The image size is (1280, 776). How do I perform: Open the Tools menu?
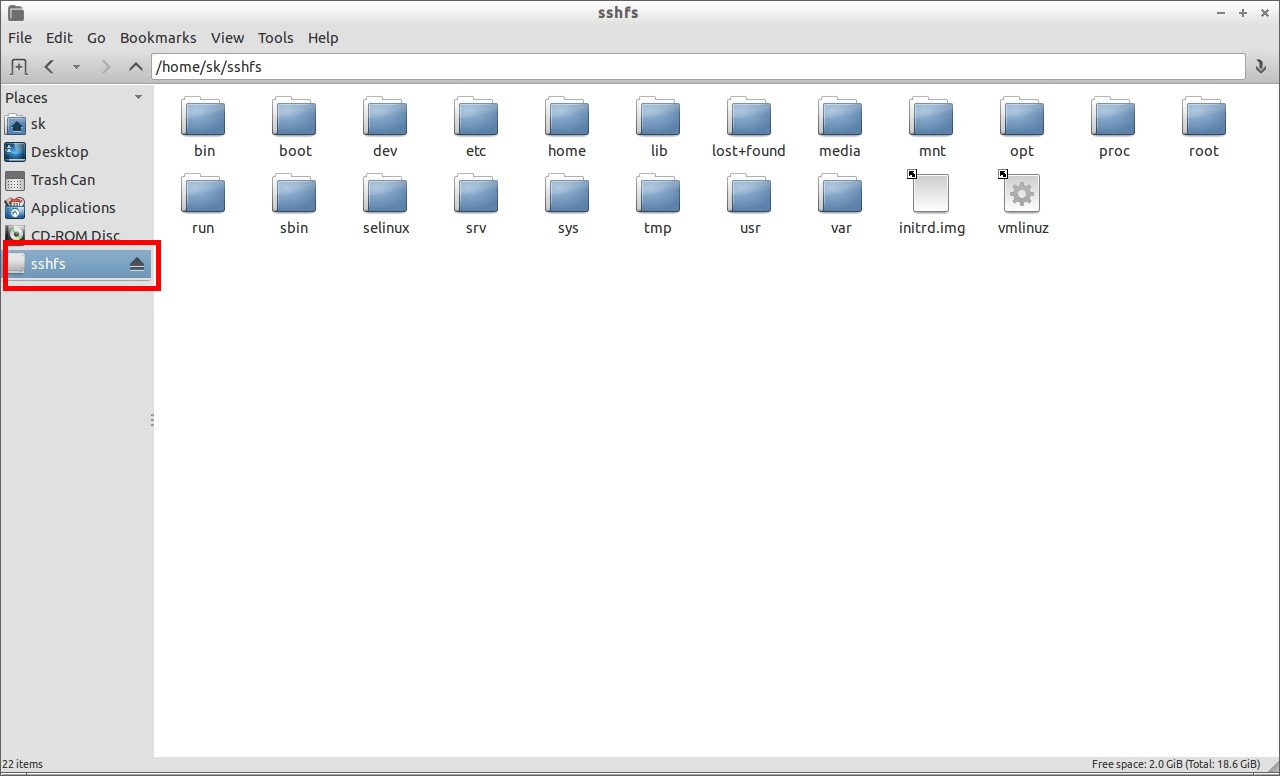click(x=276, y=38)
